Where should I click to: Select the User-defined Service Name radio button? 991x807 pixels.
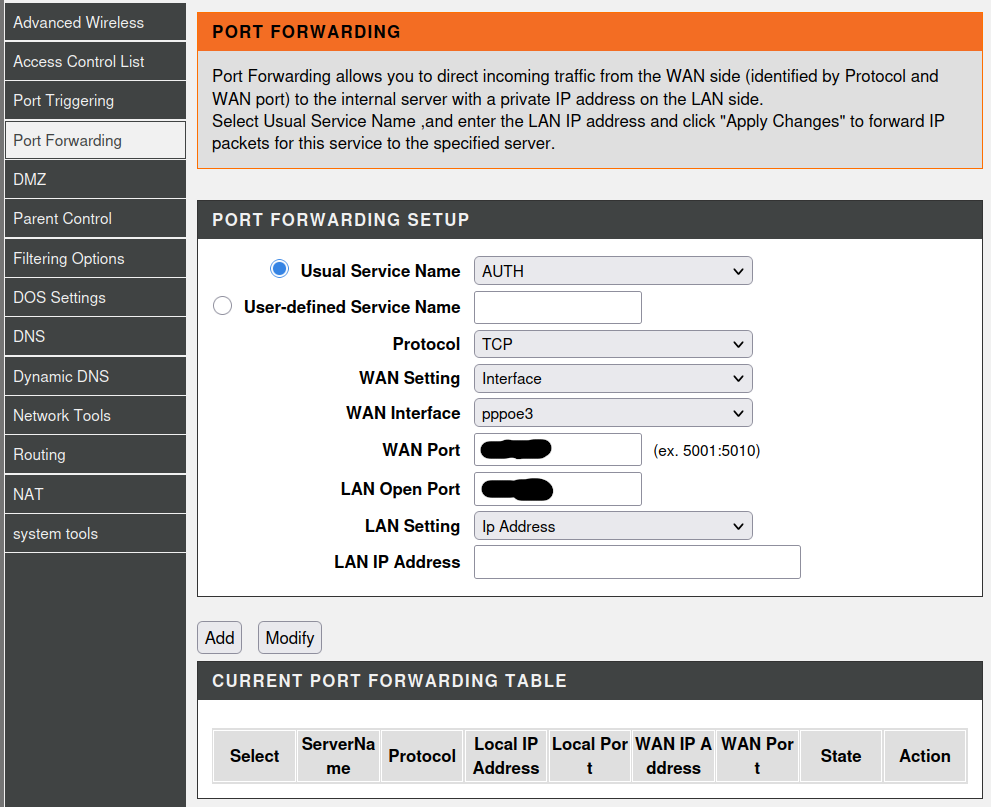click(223, 307)
